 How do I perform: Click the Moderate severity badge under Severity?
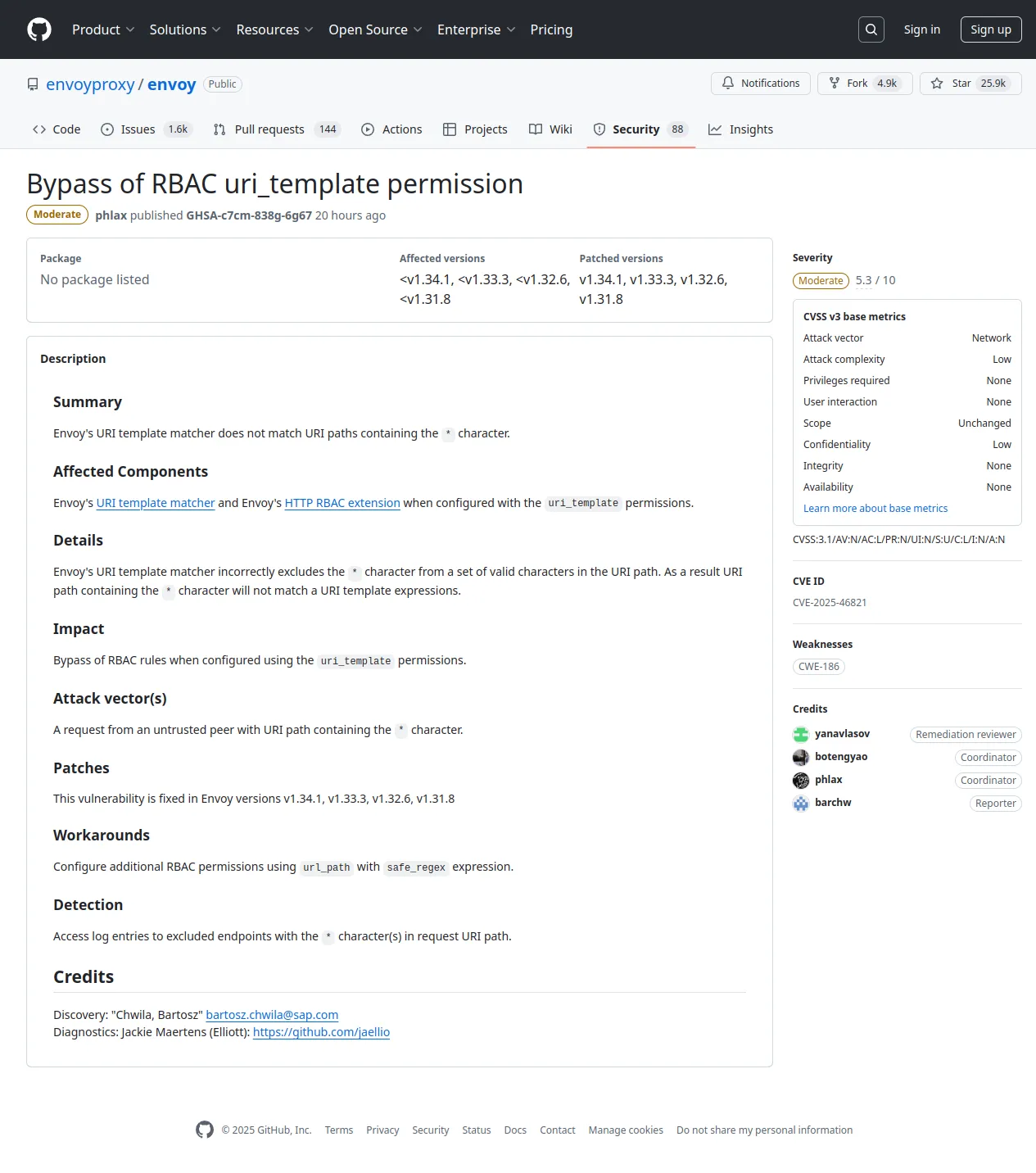821,281
